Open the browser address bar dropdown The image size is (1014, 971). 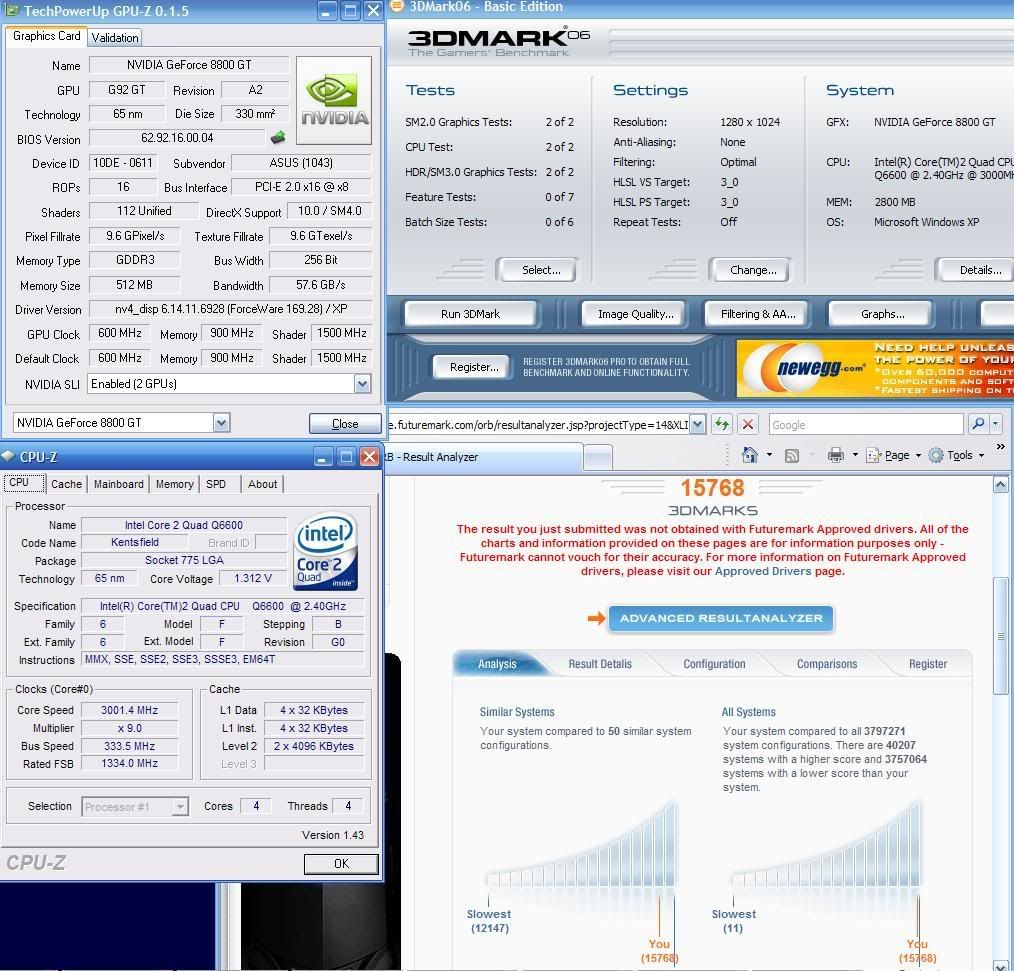coord(697,424)
